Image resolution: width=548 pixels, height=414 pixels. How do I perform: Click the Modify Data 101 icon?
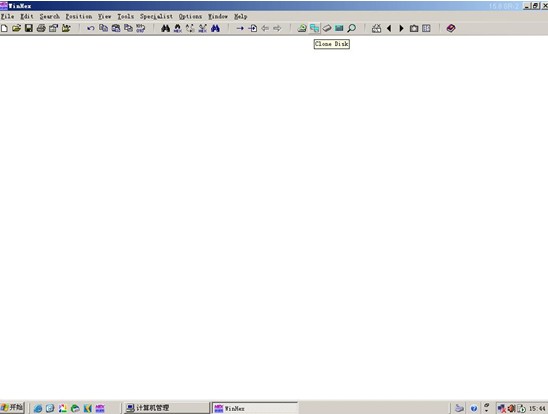pos(140,28)
